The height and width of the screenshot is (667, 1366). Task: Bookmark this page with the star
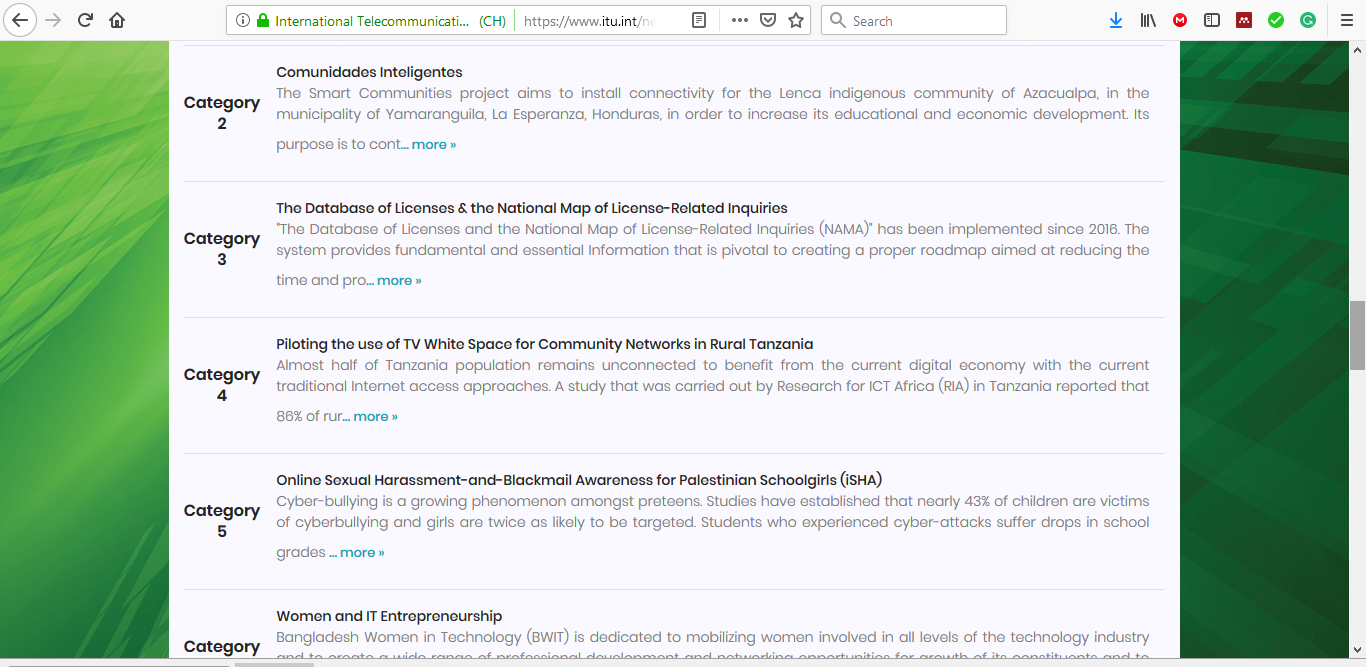[x=796, y=20]
